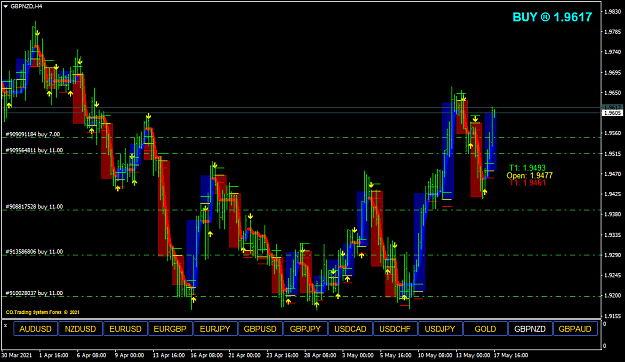Select order #908817528 buy 11.00 label

point(34,207)
